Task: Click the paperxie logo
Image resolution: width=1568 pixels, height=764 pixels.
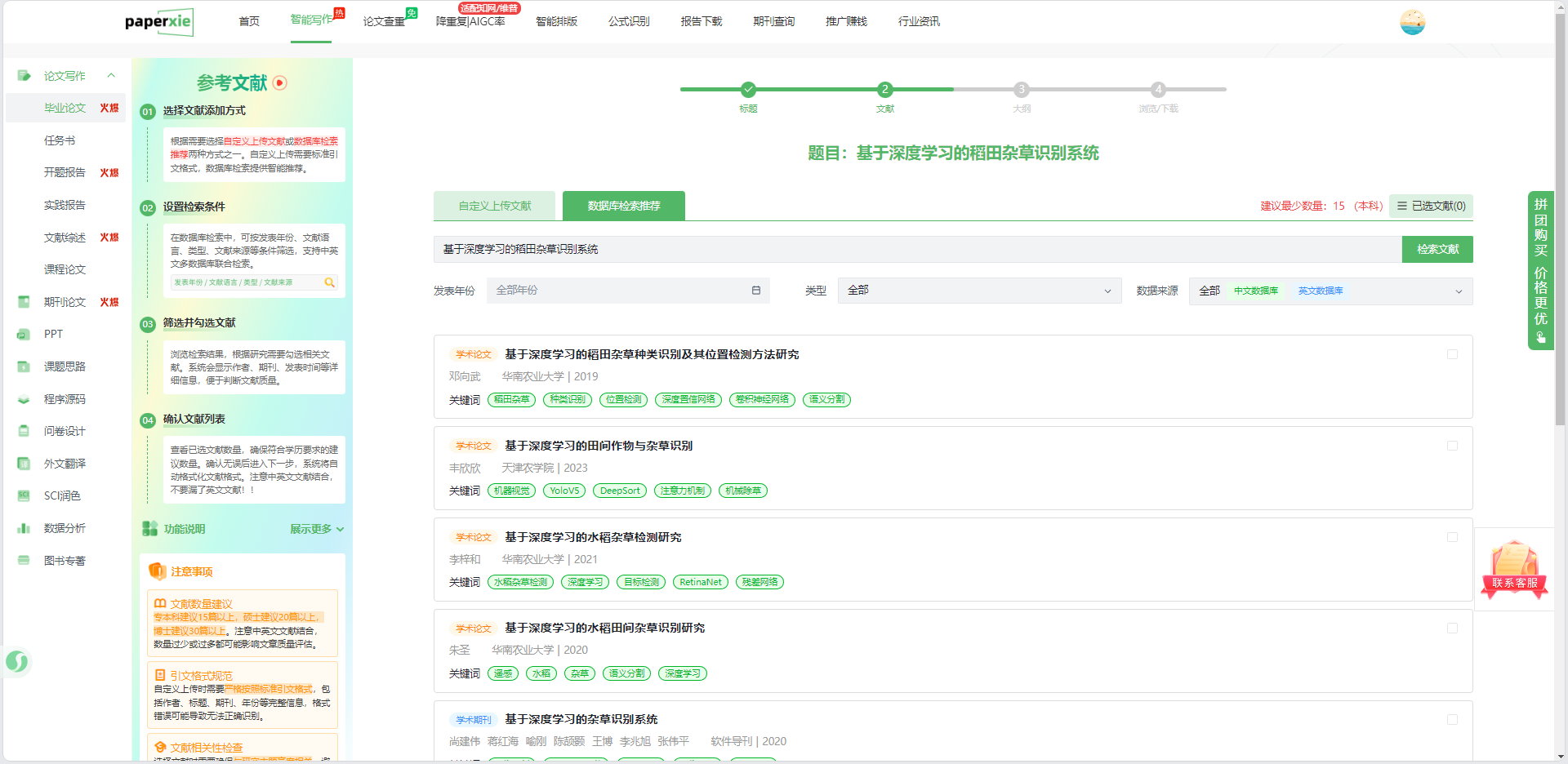Action: 159,22
